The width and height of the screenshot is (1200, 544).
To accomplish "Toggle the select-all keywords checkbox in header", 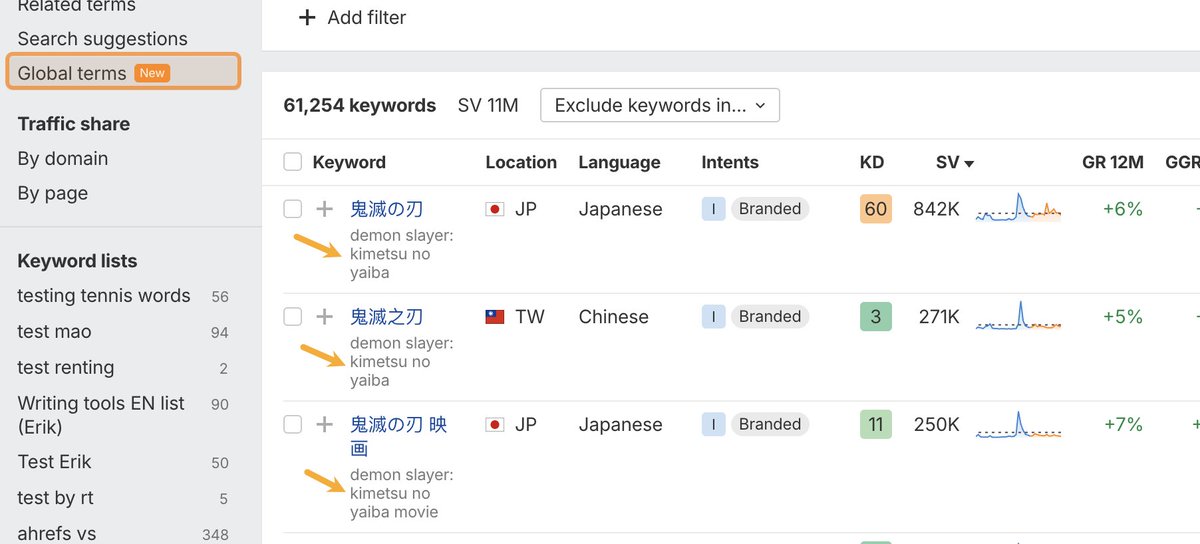I will click(292, 162).
